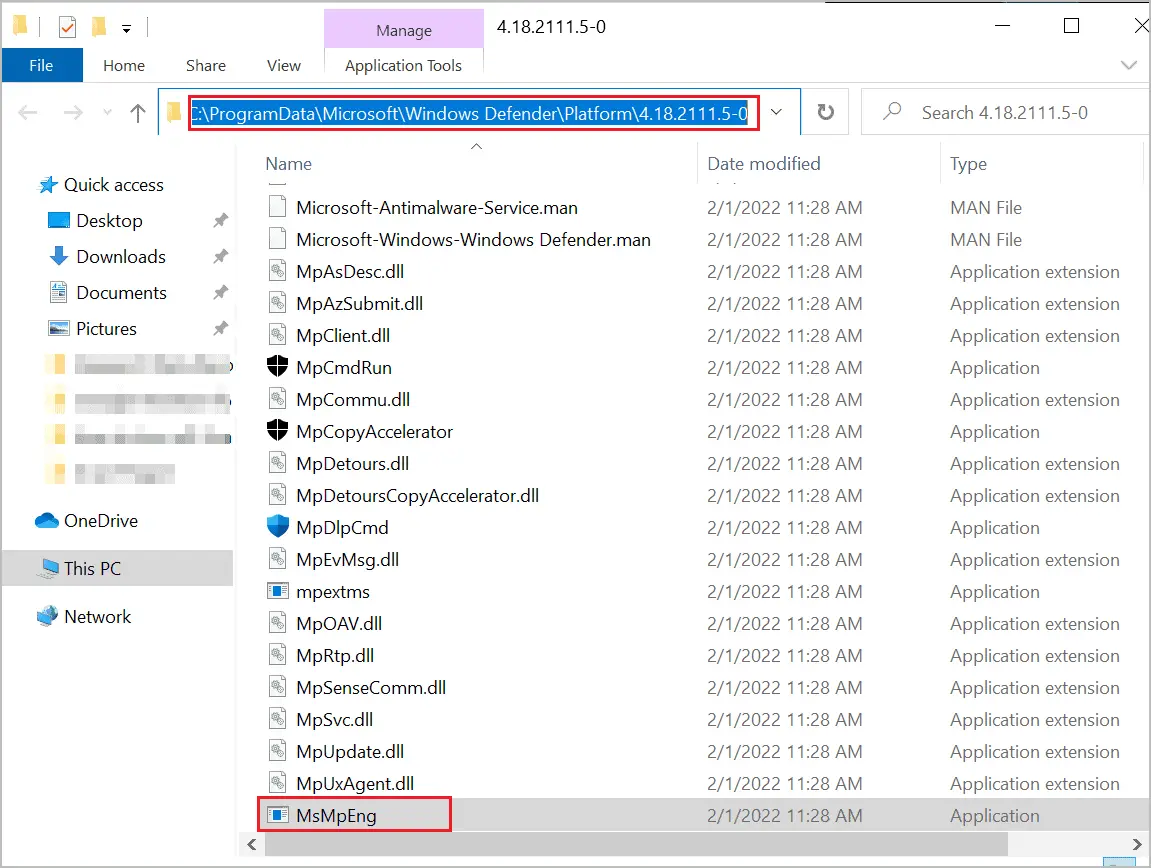Select the Microsoft-Antimalware-Service.man file icon
This screenshot has height=868, width=1151.
pos(277,207)
